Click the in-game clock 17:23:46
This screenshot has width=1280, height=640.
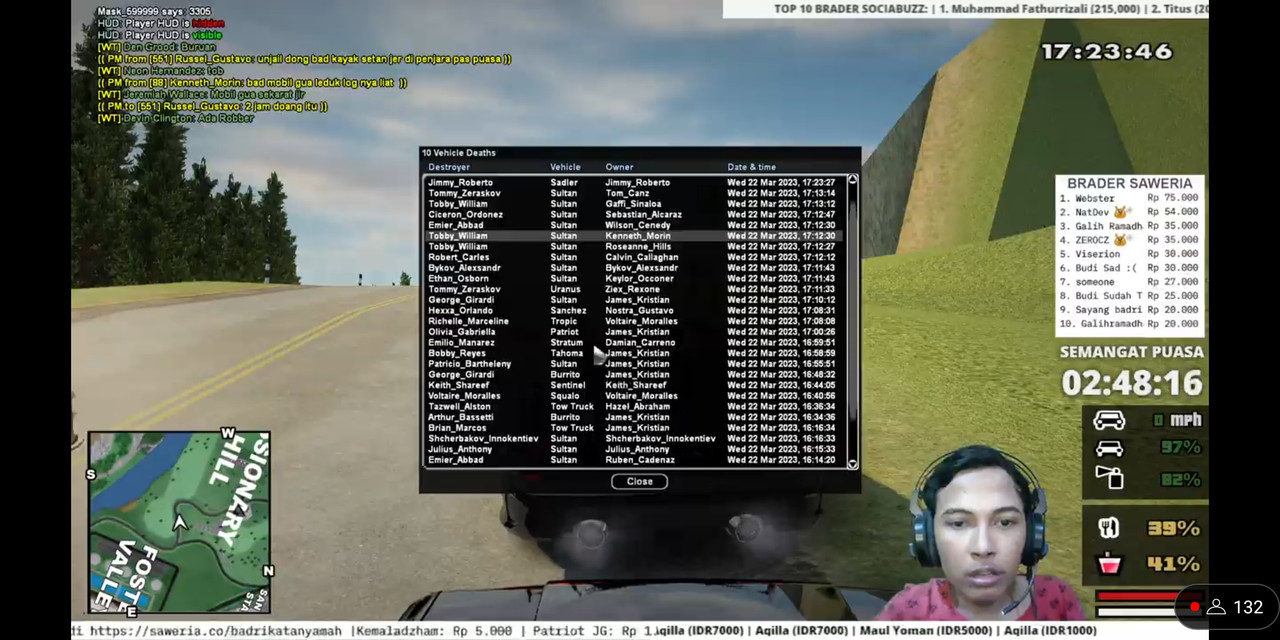[1107, 51]
